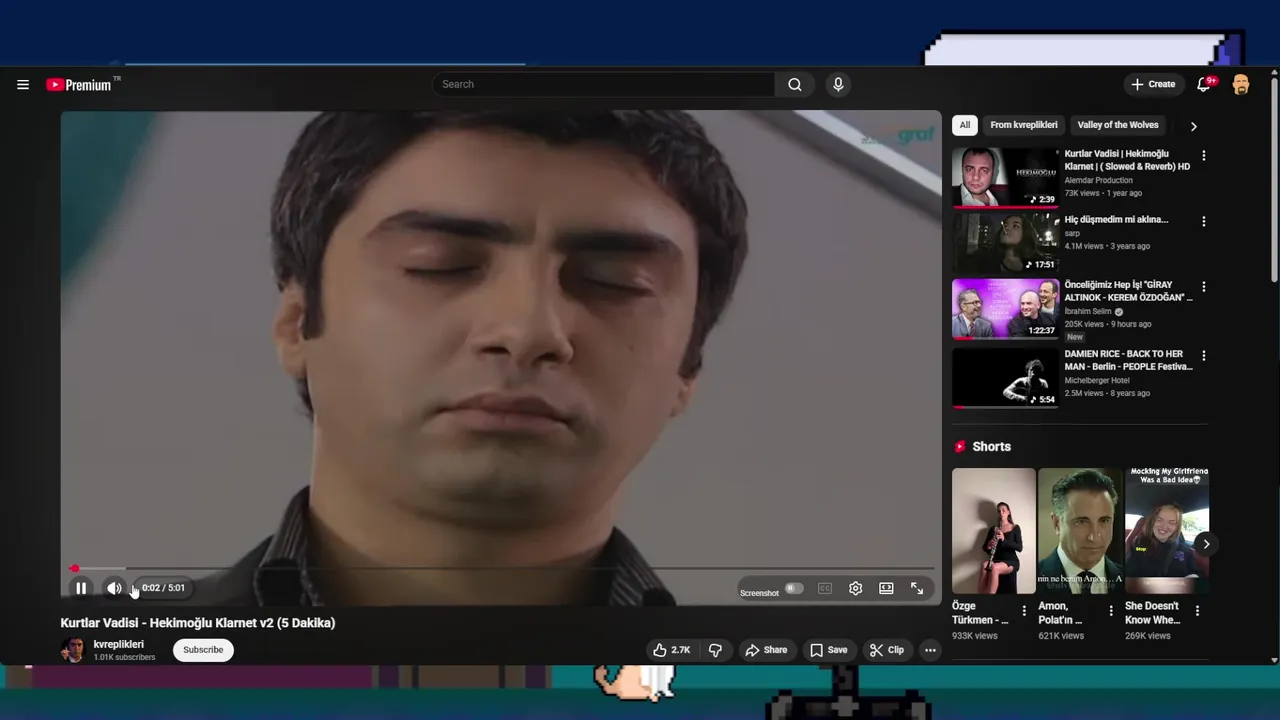Open the kvreplikleri channel name link
This screenshot has height=720, width=1280.
118,645
